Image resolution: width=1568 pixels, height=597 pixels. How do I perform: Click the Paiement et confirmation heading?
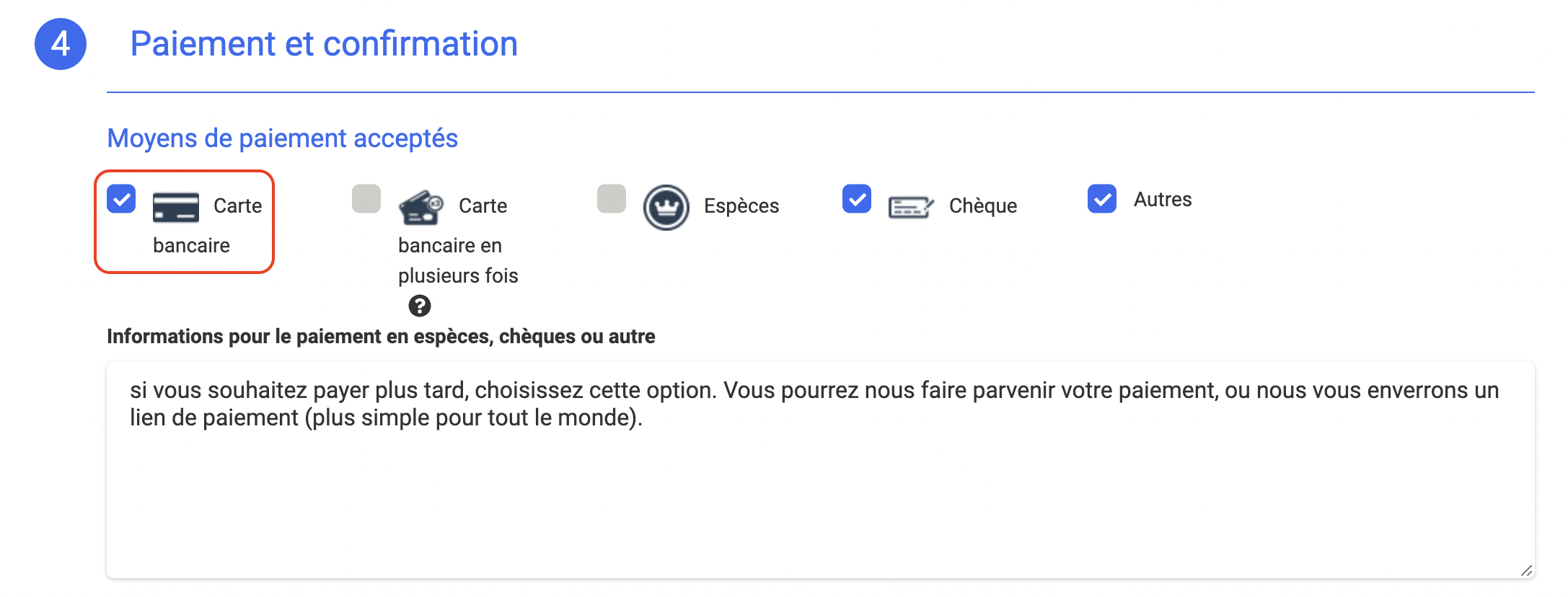tap(324, 44)
